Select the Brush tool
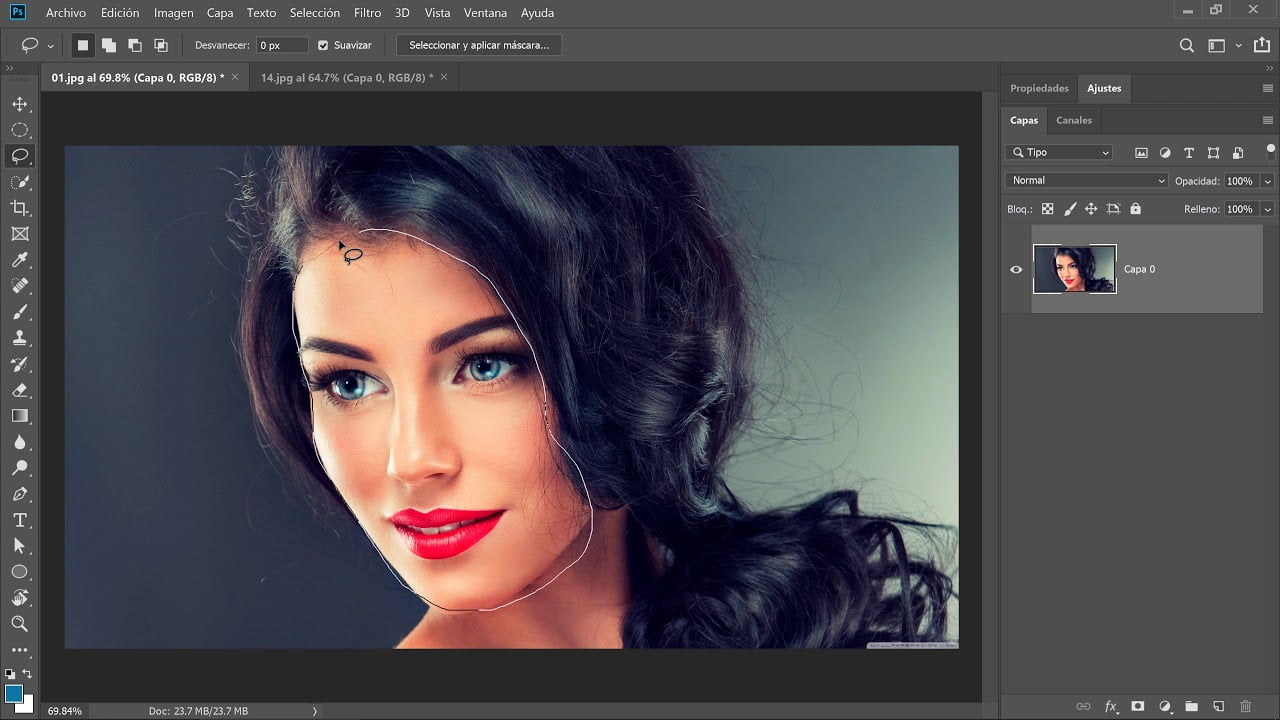The image size is (1280, 720). (19, 312)
